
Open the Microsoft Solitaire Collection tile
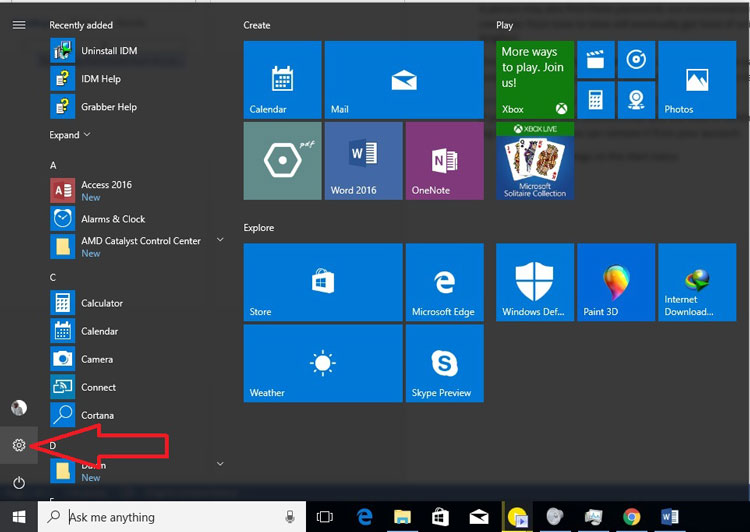tap(534, 161)
